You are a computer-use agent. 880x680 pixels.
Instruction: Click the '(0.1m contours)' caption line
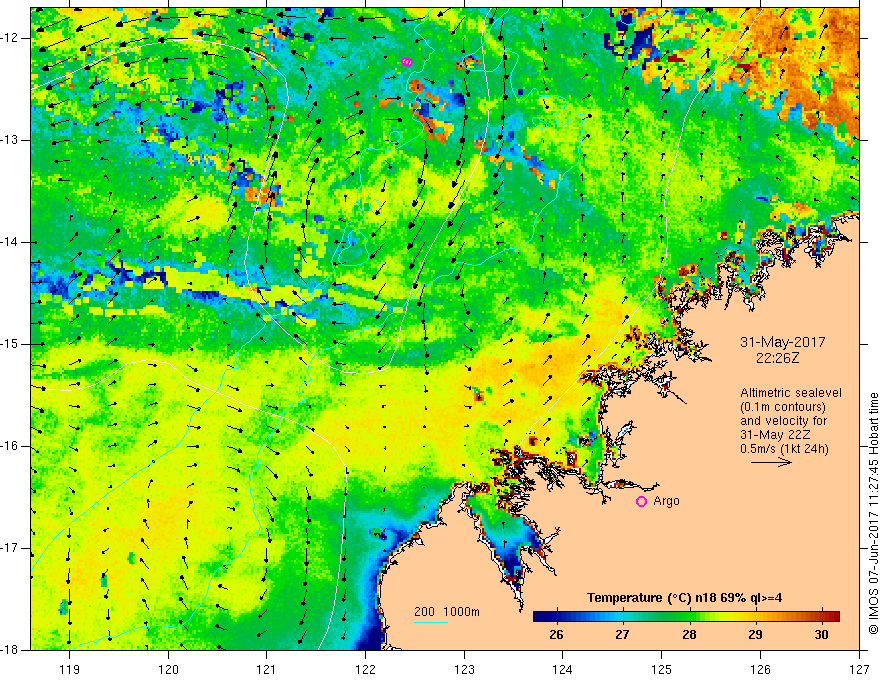(783, 407)
